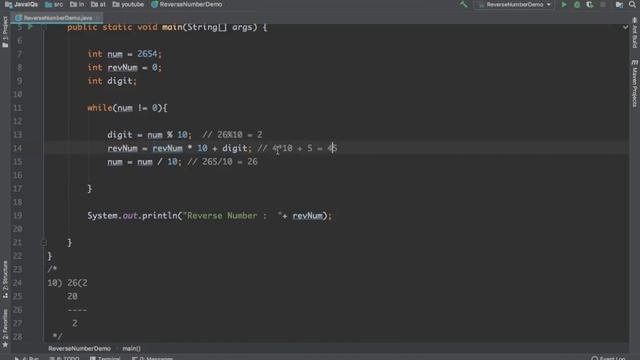Select JavaIQs project breadcrumb
Image resolution: width=640 pixels, height=360 pixels.
21,4
